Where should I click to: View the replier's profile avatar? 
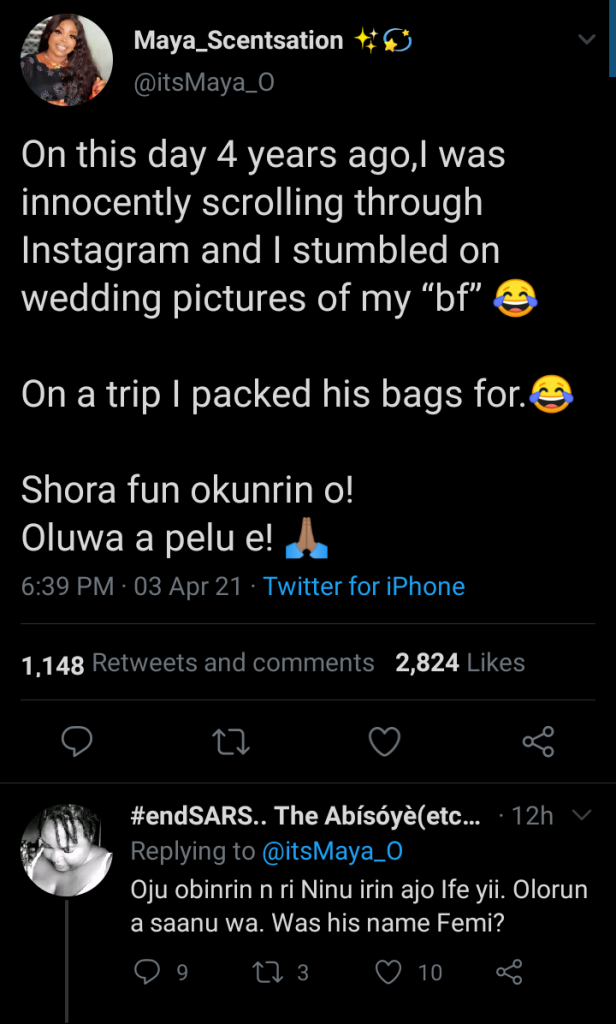pyautogui.click(x=66, y=850)
